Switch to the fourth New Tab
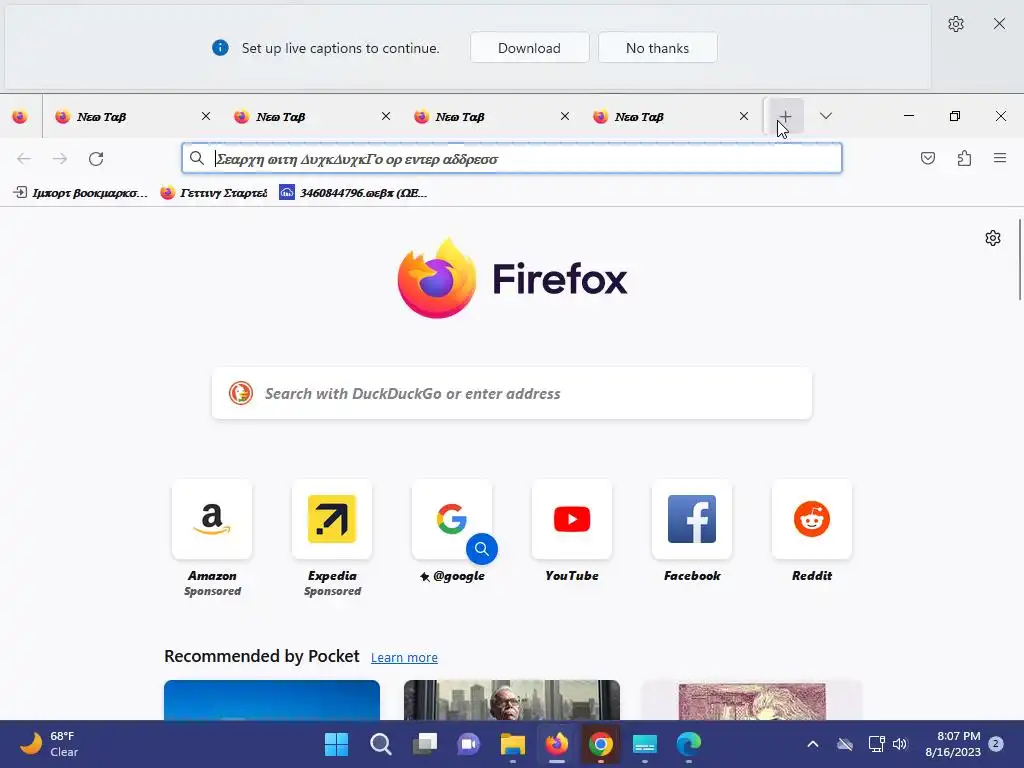 (663, 117)
